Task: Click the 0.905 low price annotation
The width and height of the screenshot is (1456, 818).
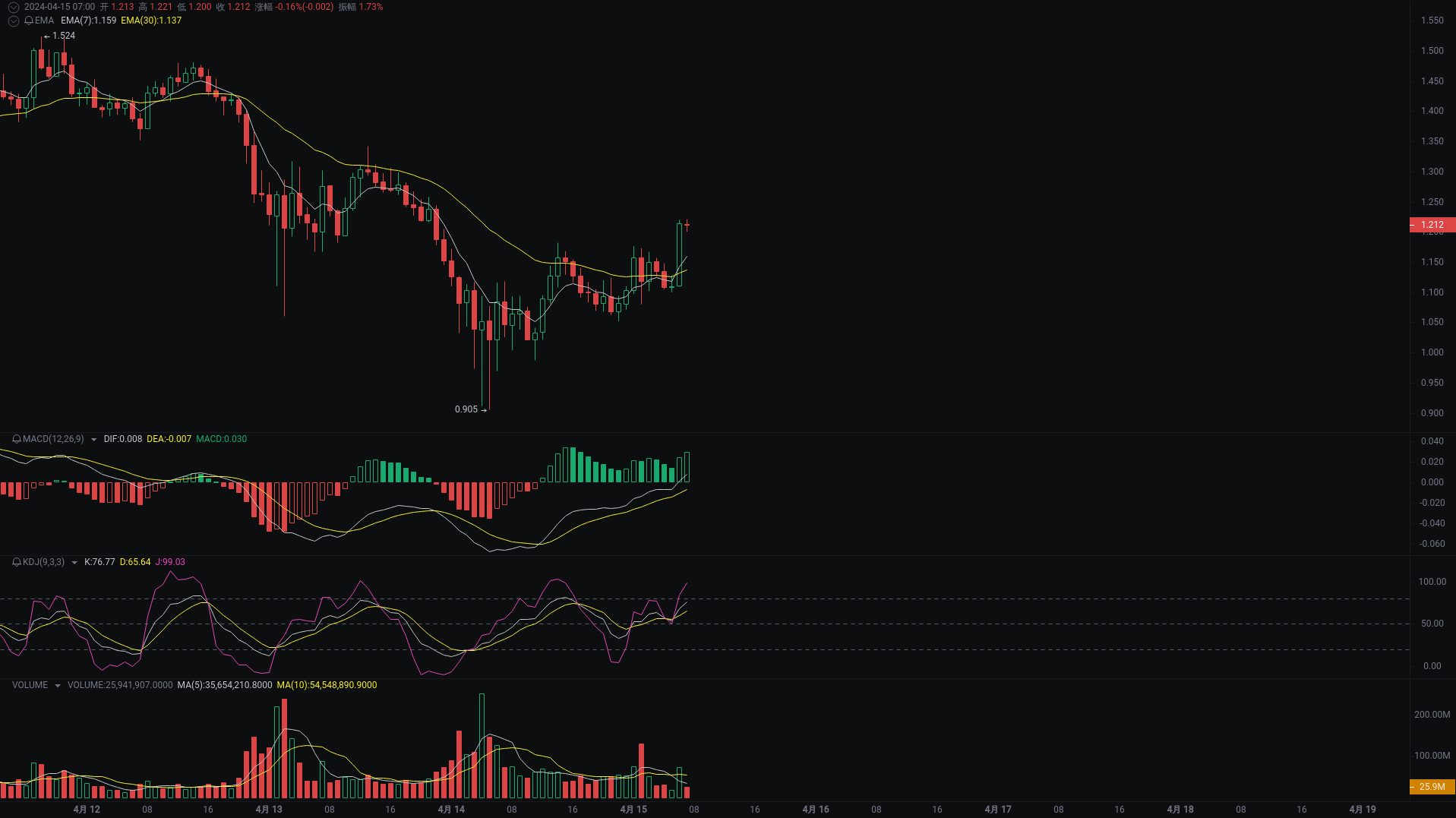Action: coord(466,409)
